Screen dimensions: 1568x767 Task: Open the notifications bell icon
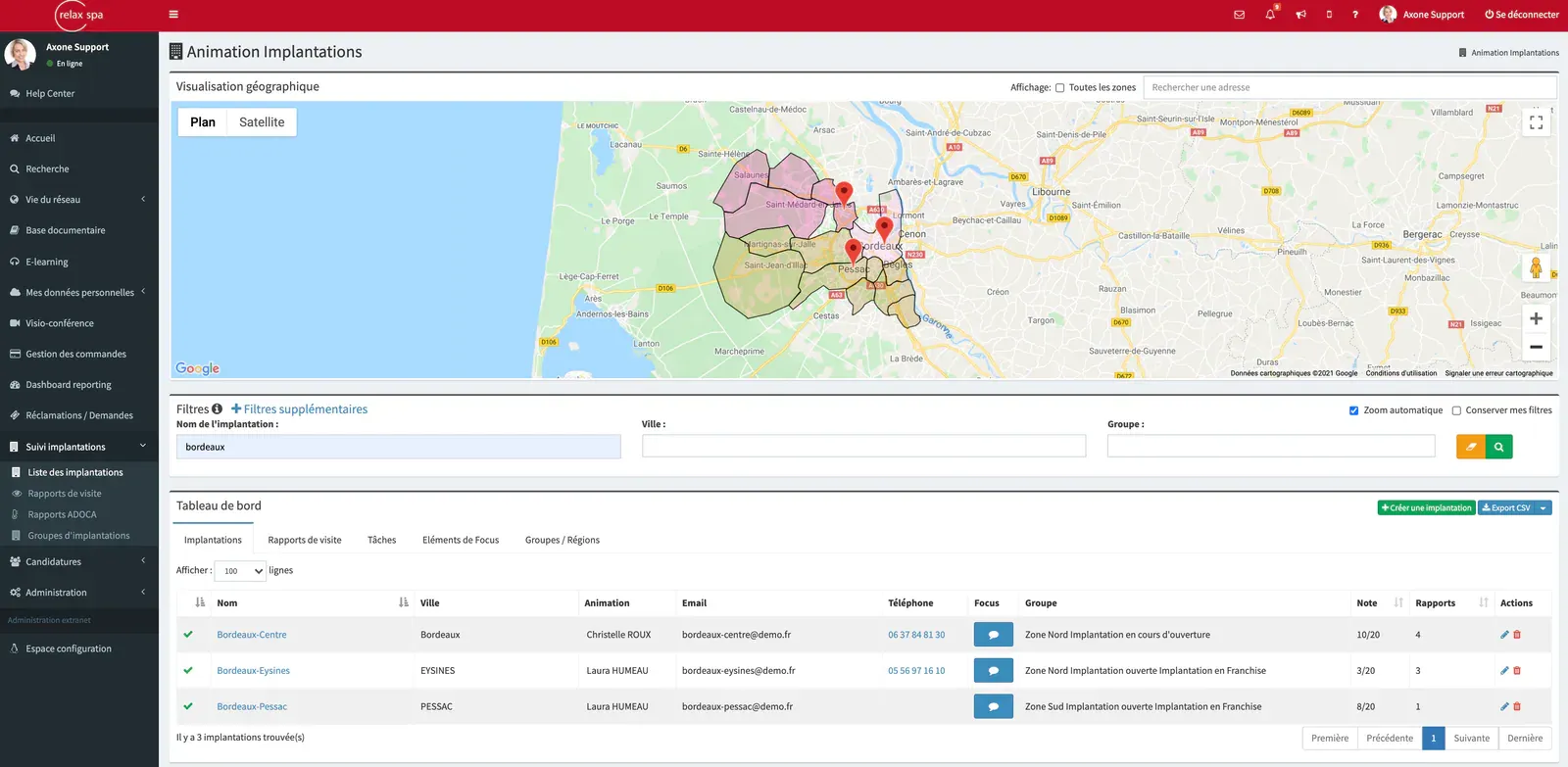1270,15
